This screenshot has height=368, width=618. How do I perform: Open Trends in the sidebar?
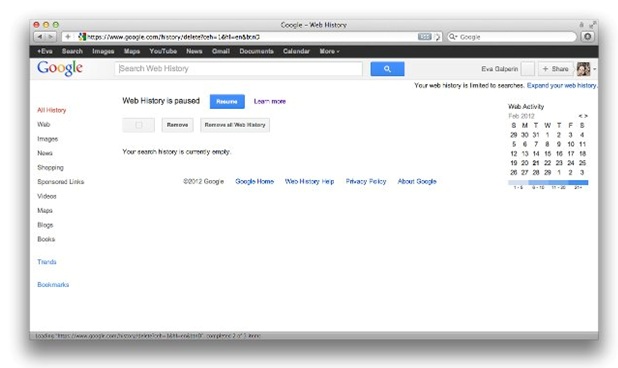(47, 262)
